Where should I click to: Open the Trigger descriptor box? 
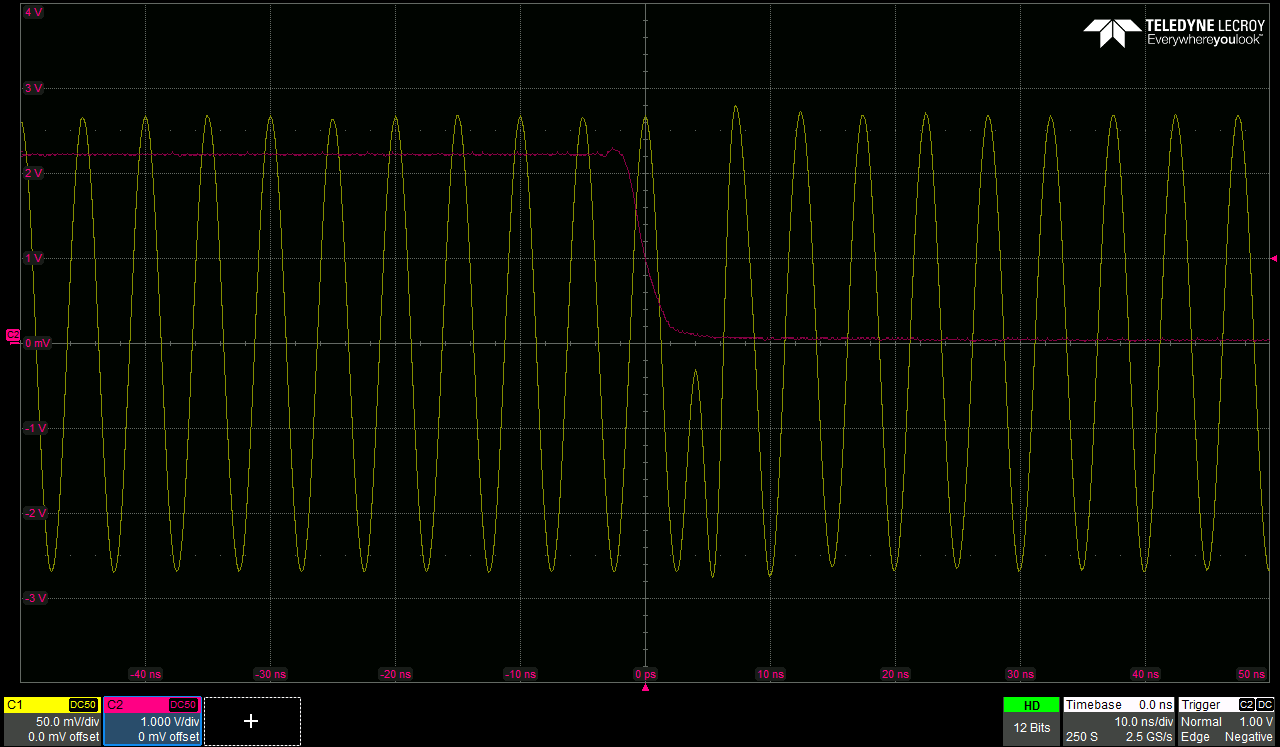1228,721
